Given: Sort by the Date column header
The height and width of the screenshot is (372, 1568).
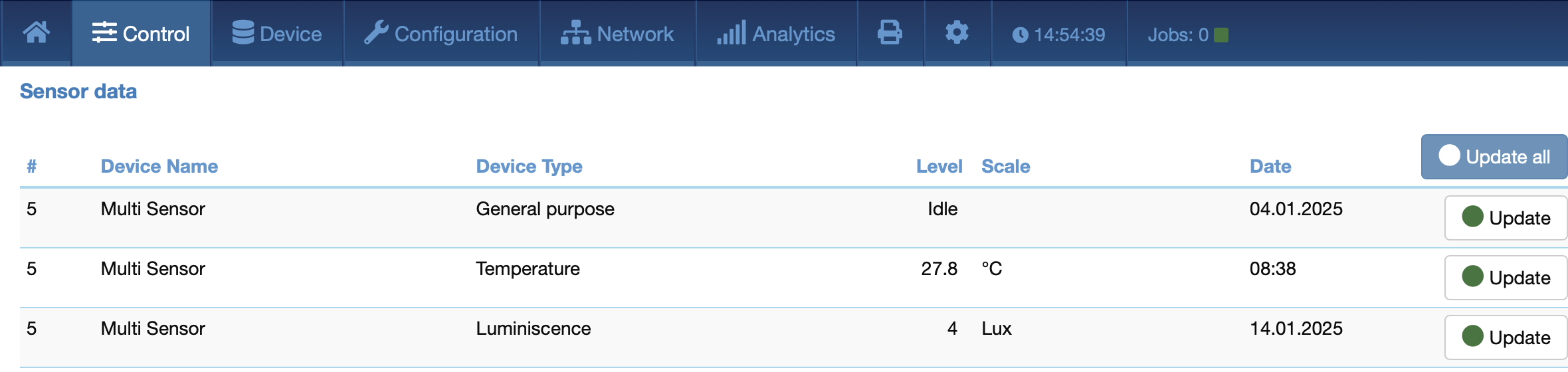Looking at the screenshot, I should tap(1270, 166).
